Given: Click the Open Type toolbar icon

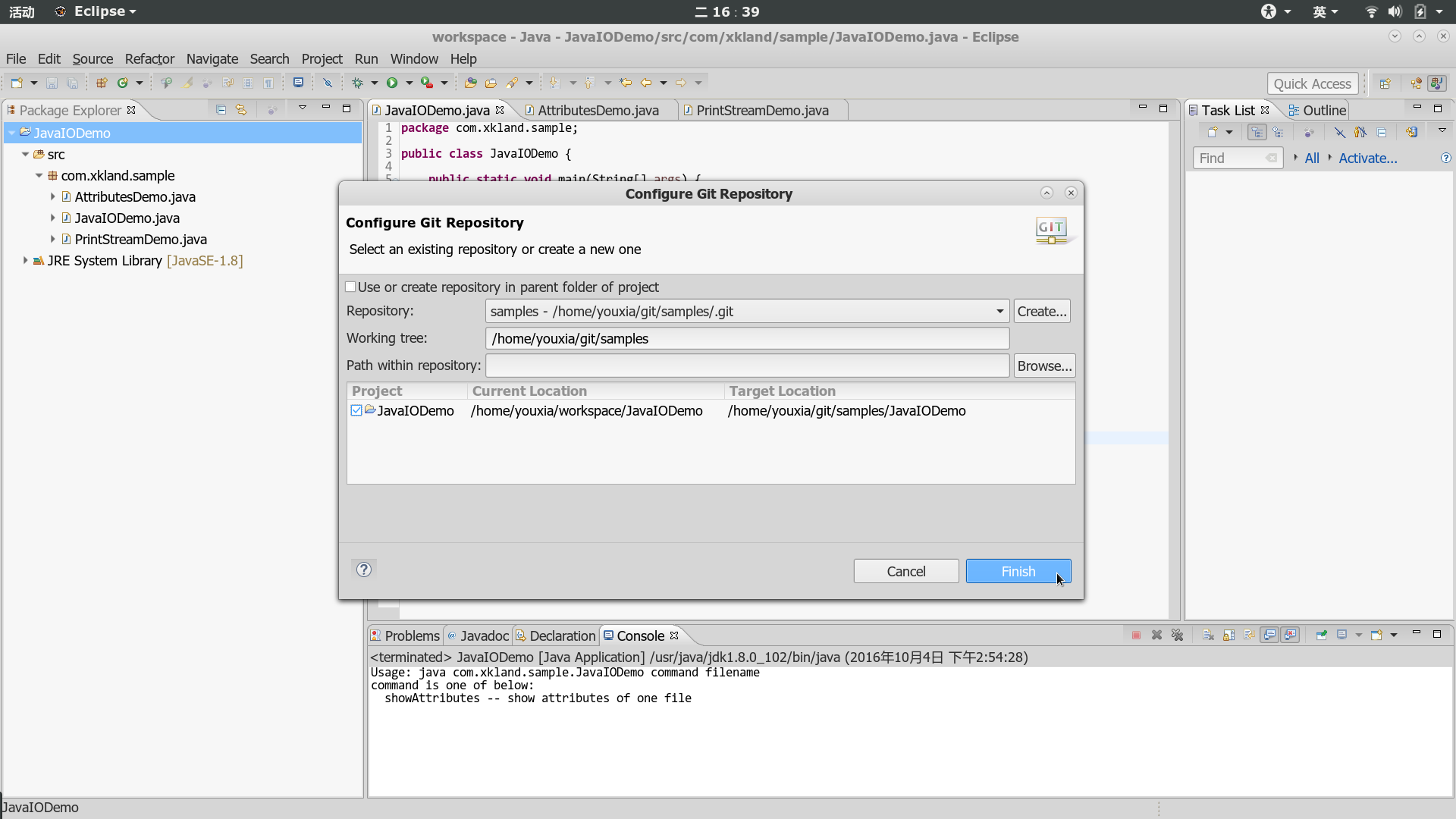Looking at the screenshot, I should [471, 83].
